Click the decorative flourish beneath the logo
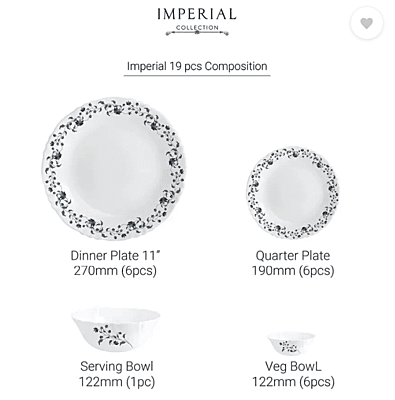Screen dimensions: 395x400 click(x=197, y=33)
